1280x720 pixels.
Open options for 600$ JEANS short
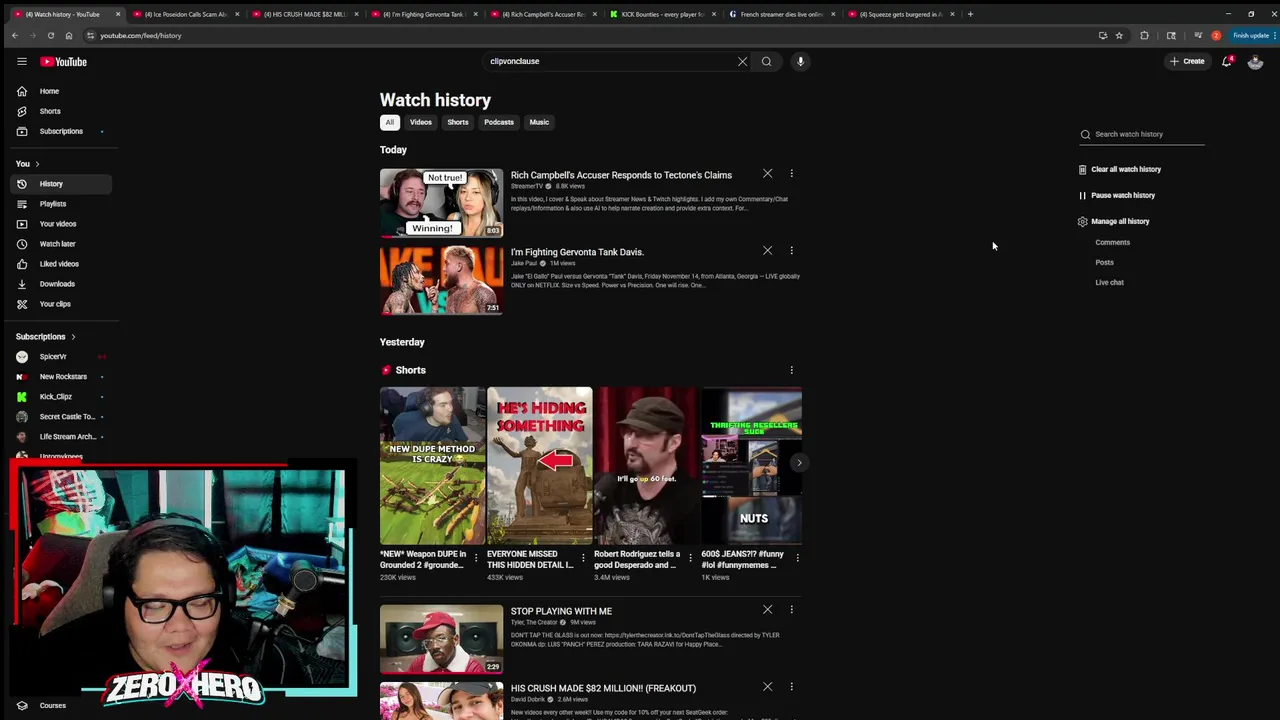(797, 558)
